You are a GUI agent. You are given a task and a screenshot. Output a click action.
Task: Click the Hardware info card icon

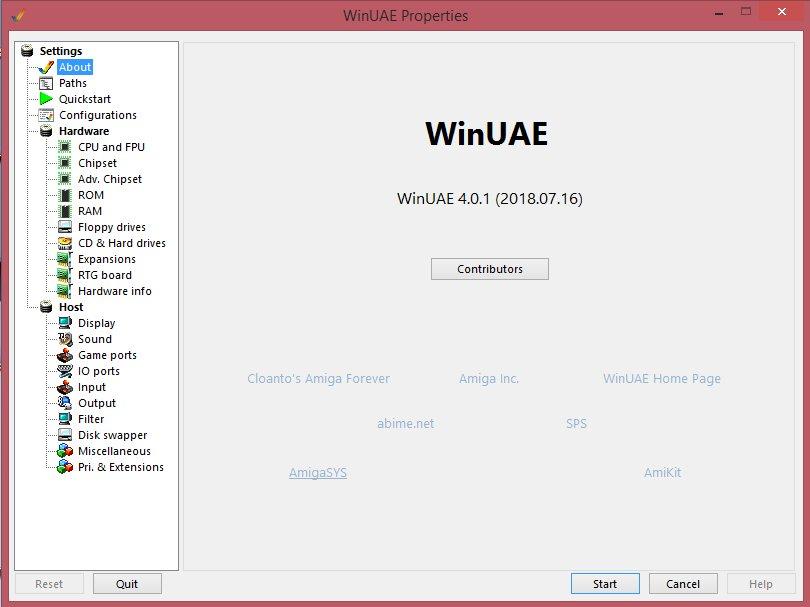click(x=65, y=291)
